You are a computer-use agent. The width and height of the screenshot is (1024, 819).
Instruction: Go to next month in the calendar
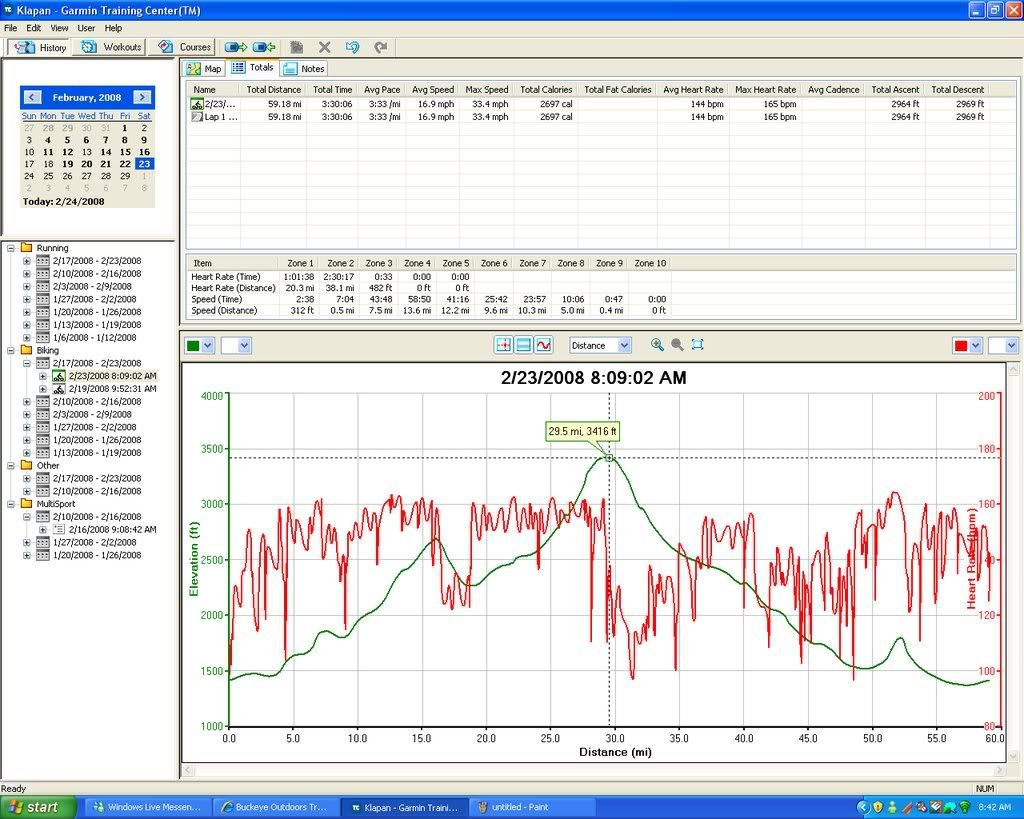142,97
